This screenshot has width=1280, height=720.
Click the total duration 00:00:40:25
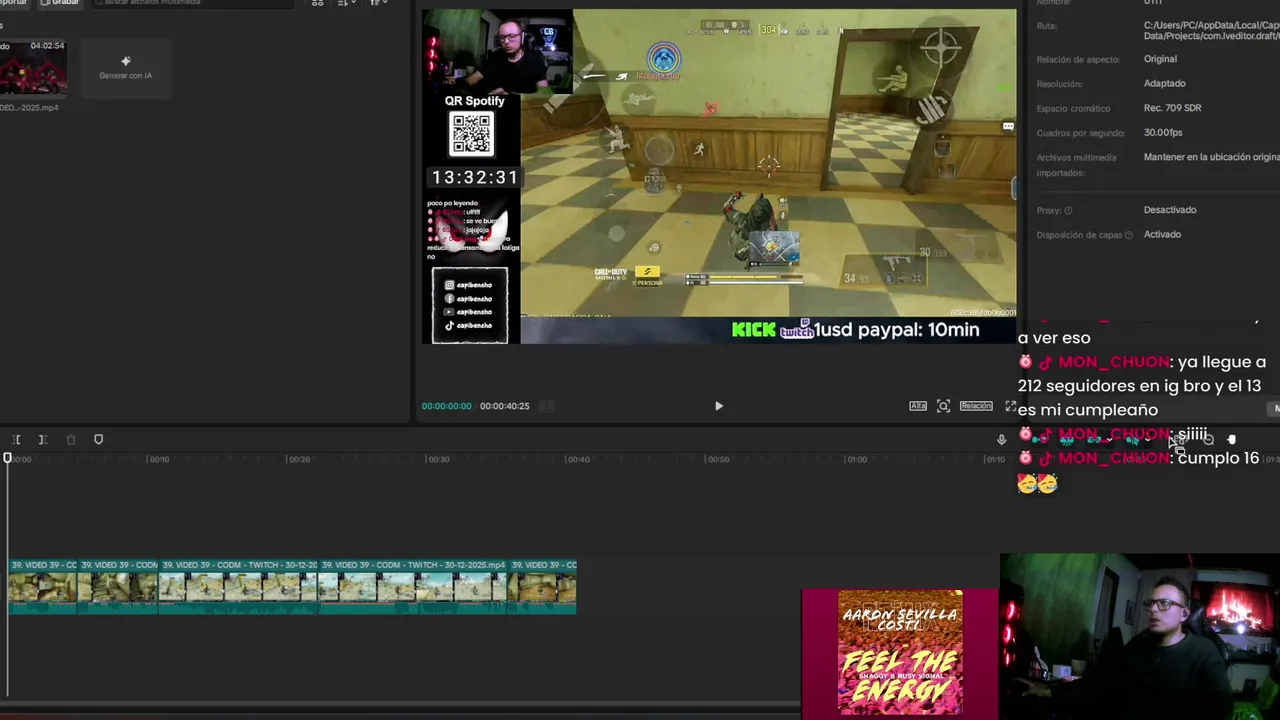[504, 406]
